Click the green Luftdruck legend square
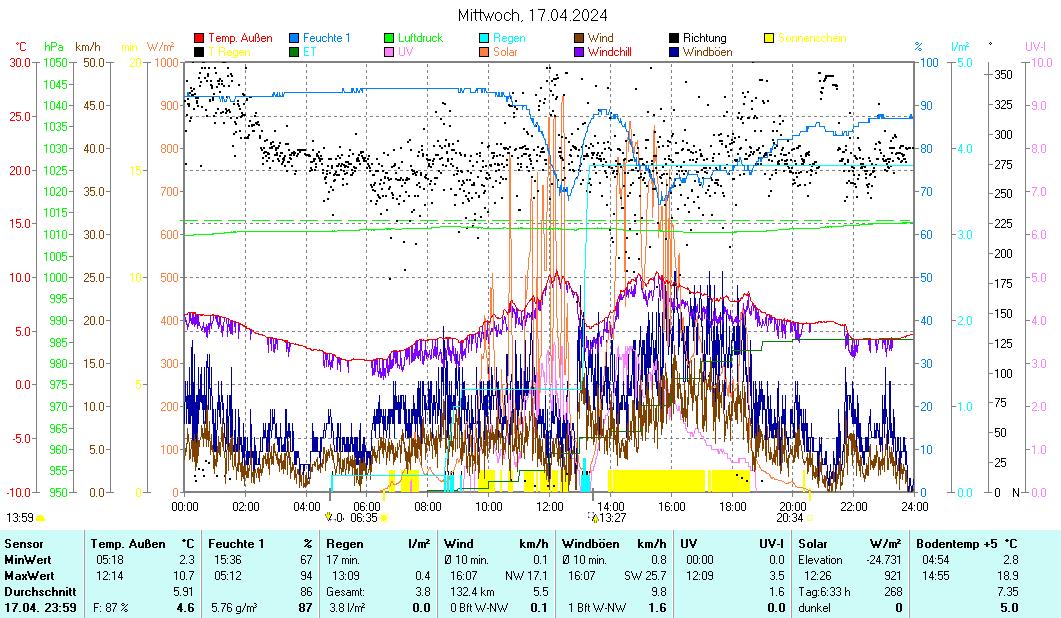The image size is (1061, 618). point(390,38)
